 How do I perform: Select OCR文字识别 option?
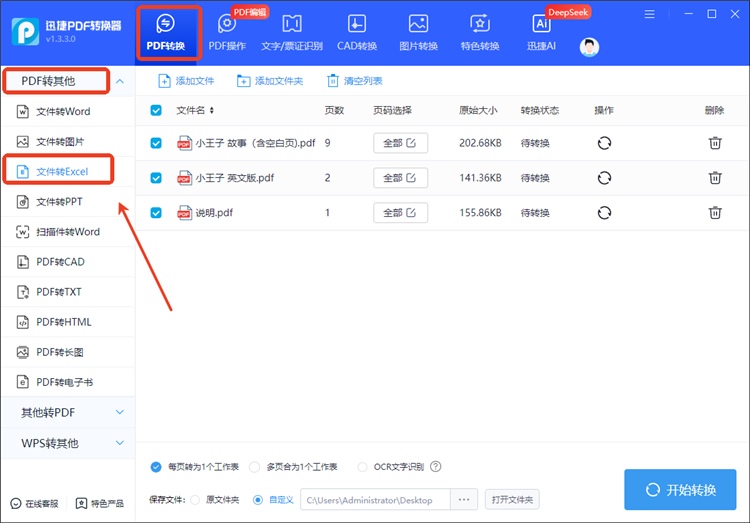pos(363,467)
